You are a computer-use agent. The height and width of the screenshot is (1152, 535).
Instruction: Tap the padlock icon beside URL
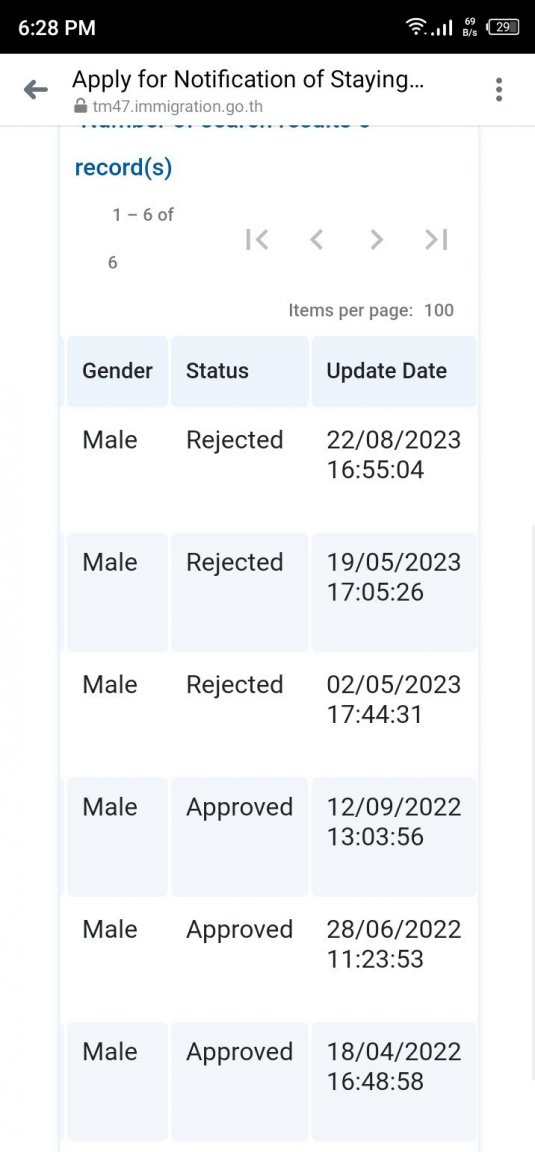[x=79, y=107]
